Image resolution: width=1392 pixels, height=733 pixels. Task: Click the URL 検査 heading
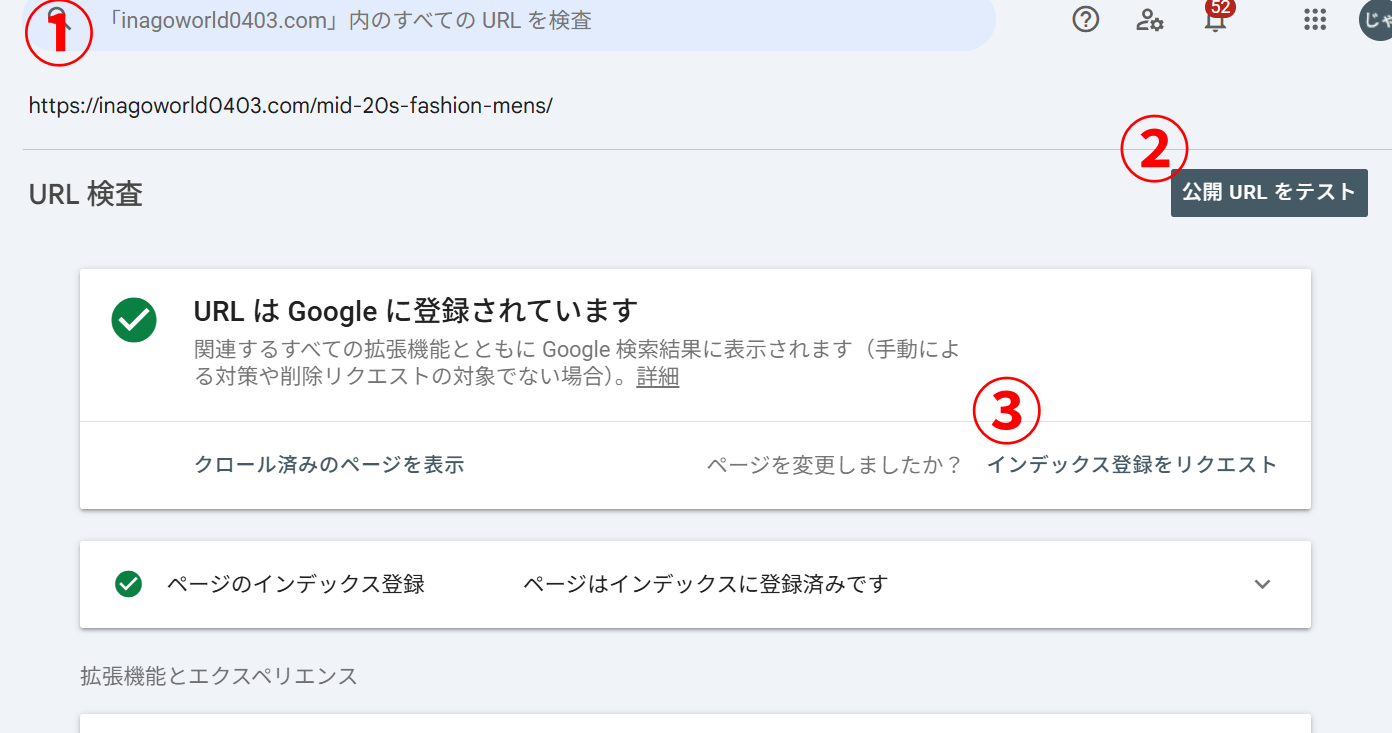[x=86, y=194]
